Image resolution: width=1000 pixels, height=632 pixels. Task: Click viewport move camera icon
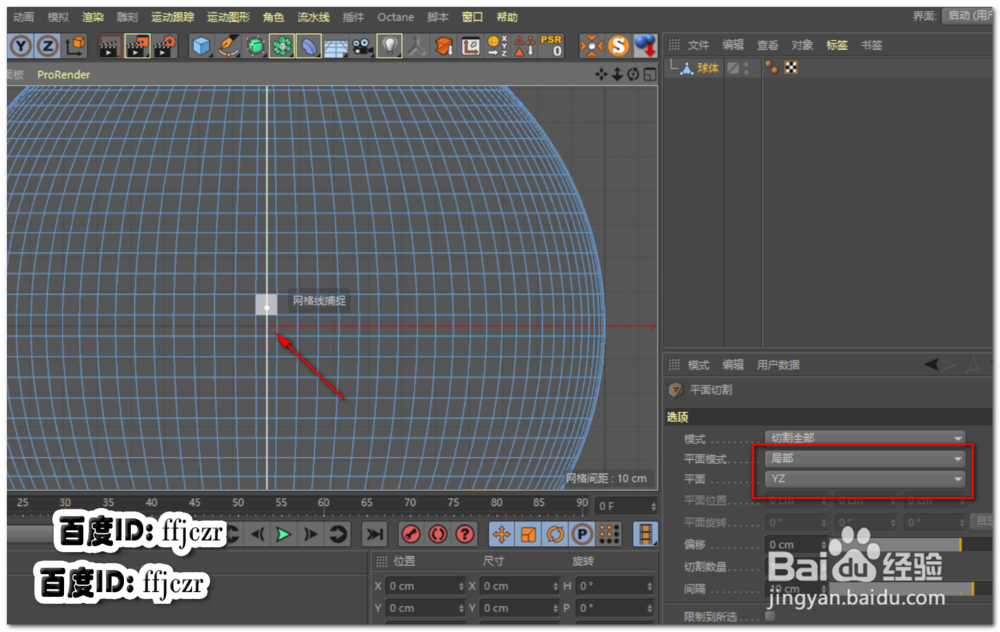point(601,75)
